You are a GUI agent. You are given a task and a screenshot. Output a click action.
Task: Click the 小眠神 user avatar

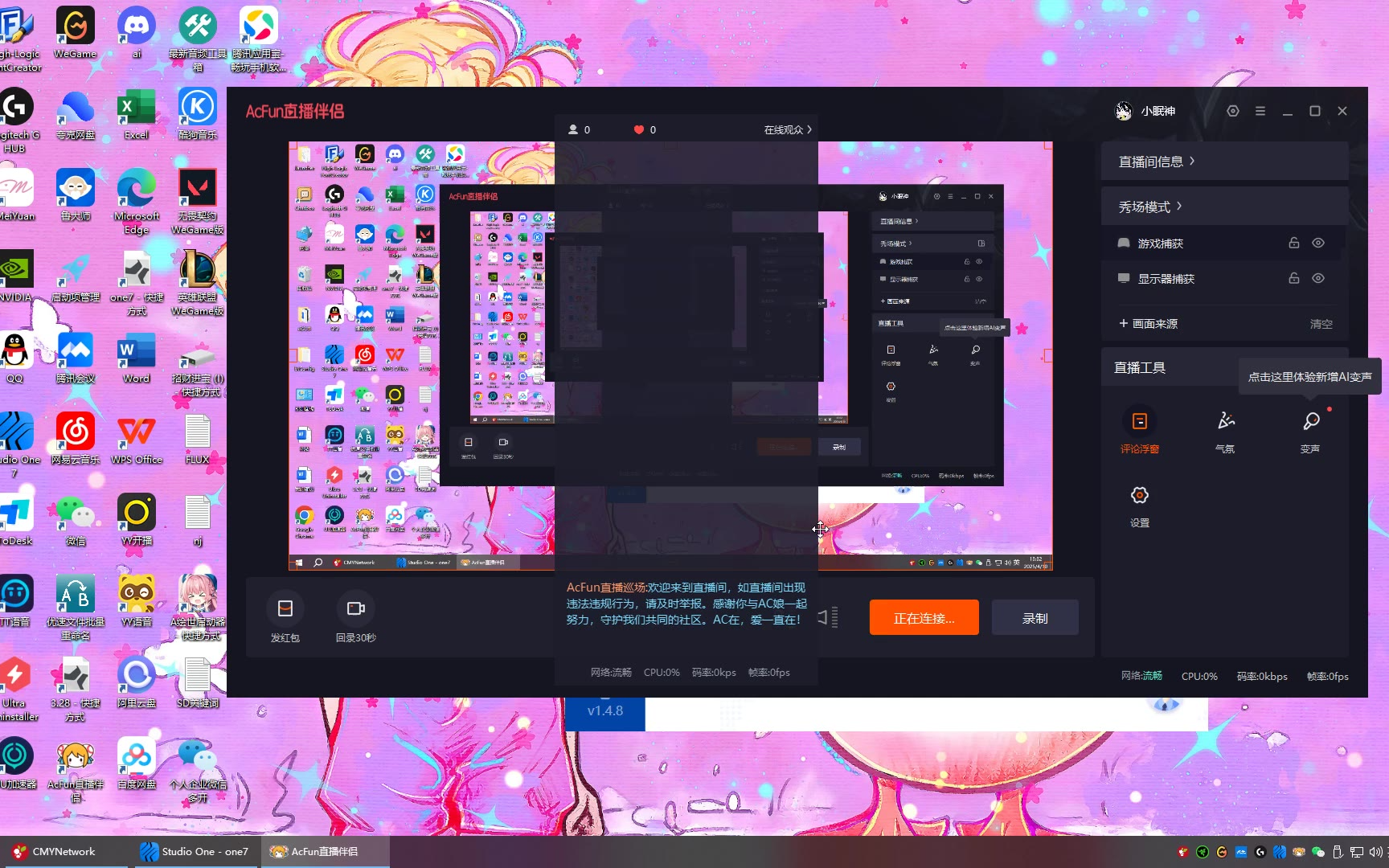1124,111
